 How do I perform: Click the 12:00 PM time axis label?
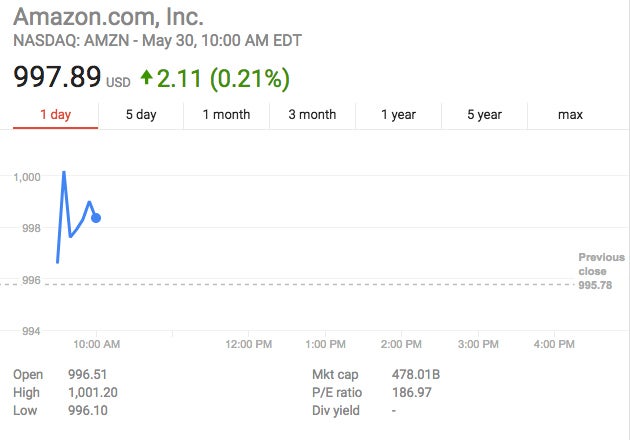pyautogui.click(x=249, y=344)
